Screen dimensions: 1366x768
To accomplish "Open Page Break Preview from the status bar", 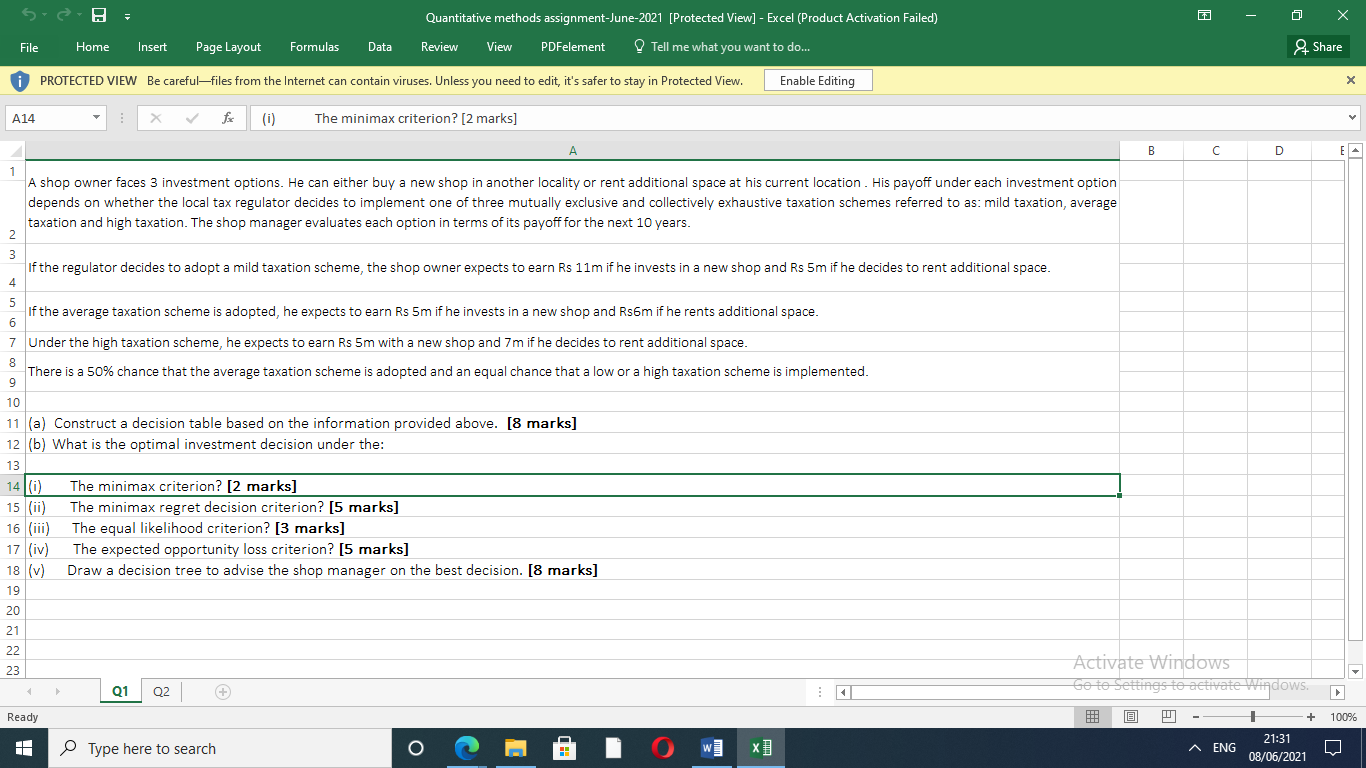I will (x=1168, y=716).
